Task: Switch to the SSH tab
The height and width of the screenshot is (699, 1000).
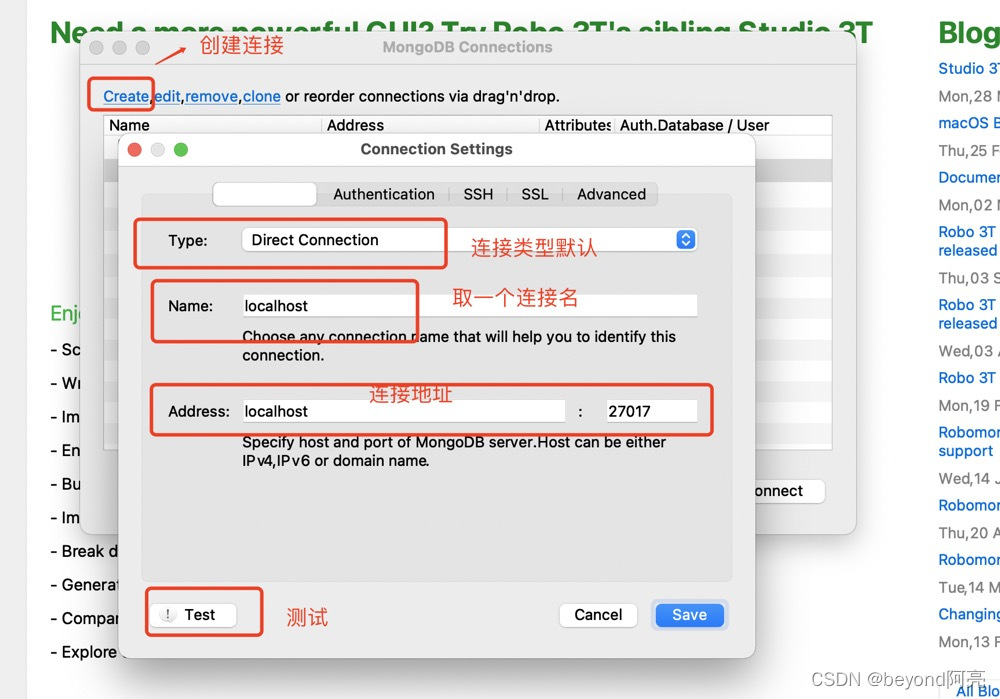Action: pyautogui.click(x=478, y=194)
